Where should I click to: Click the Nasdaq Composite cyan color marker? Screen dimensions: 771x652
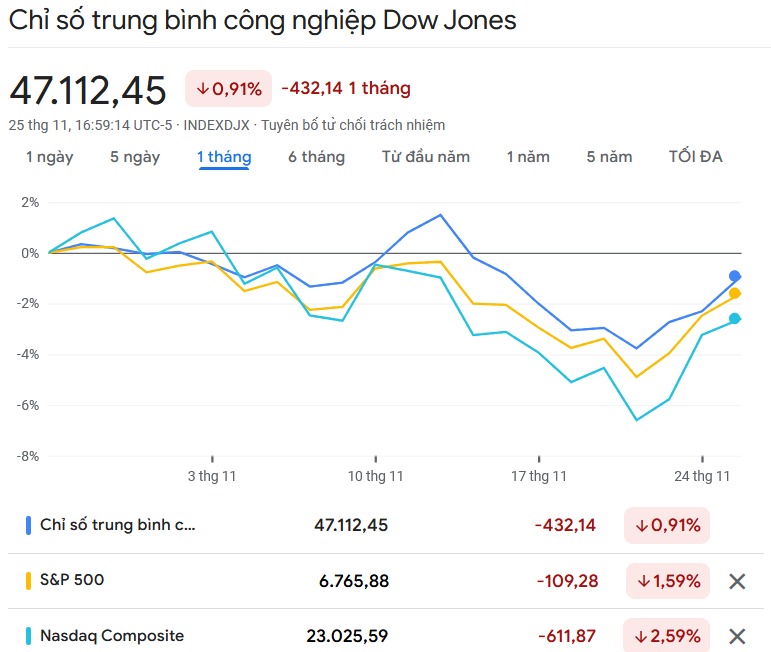click(28, 636)
